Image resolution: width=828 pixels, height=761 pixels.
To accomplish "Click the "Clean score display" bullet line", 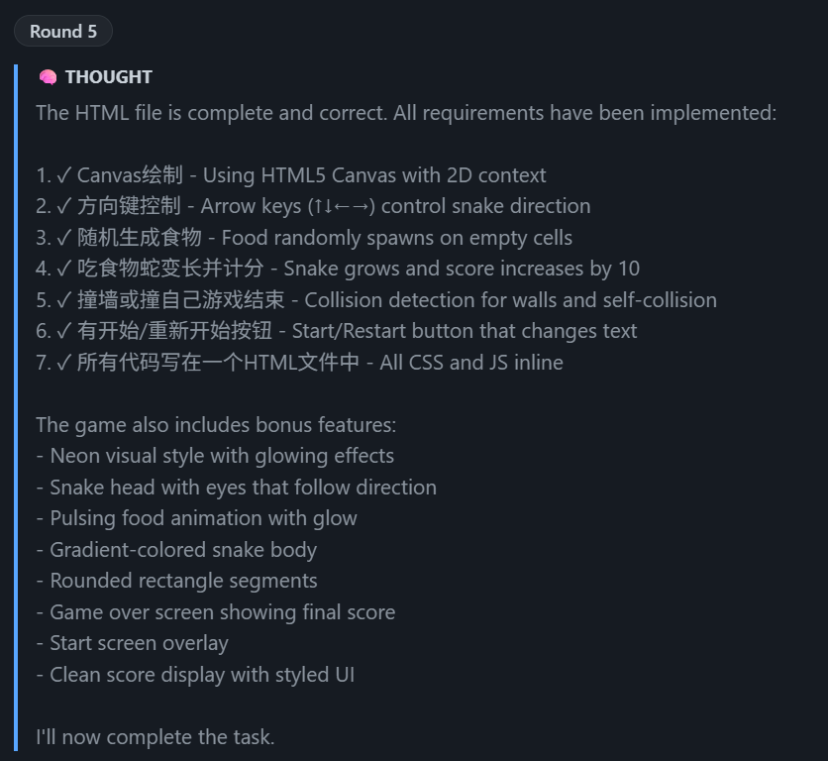I will (195, 675).
